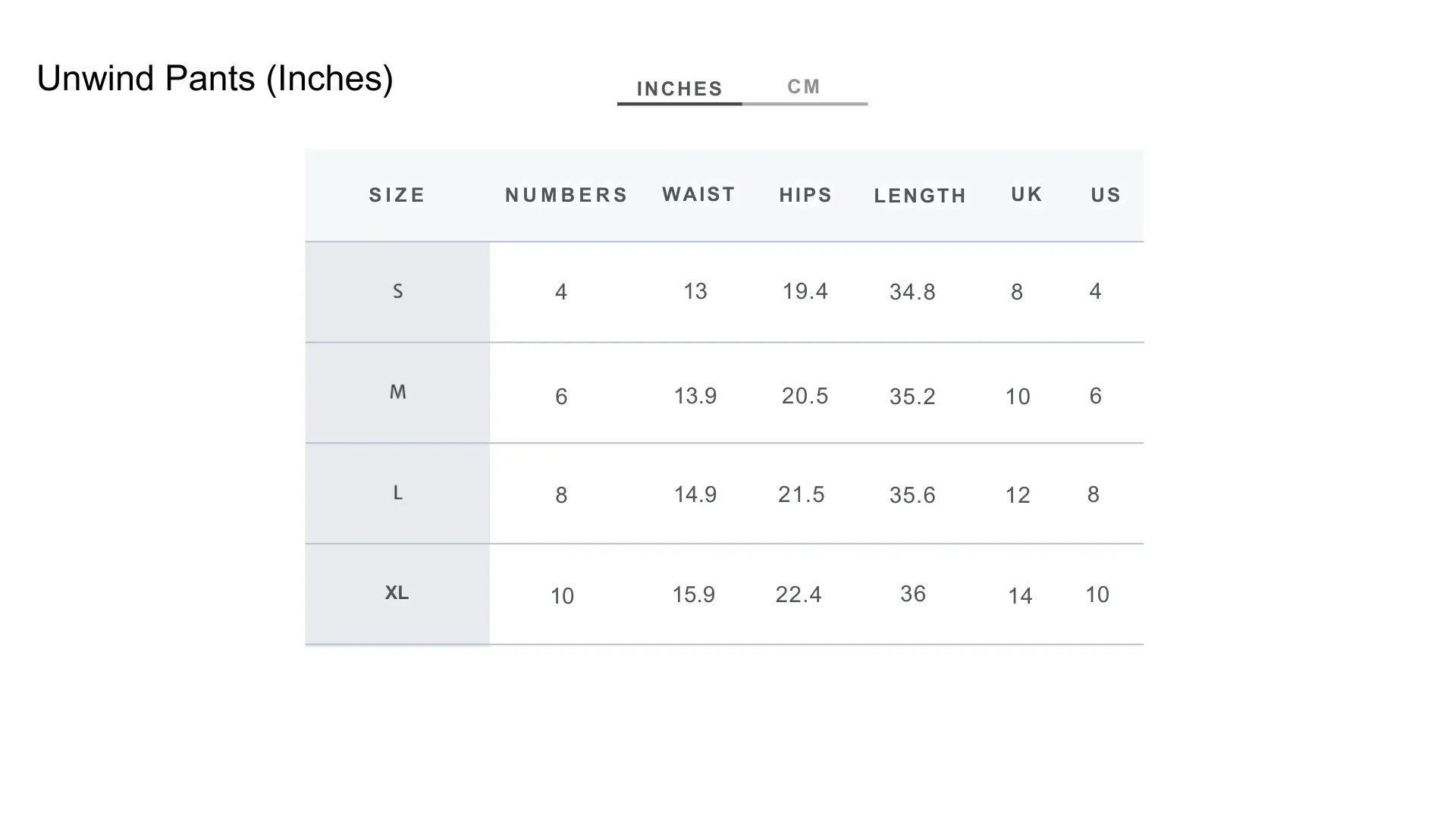This screenshot has height=819, width=1456.
Task: Click UK size 12 in L row
Action: [x=1018, y=495]
